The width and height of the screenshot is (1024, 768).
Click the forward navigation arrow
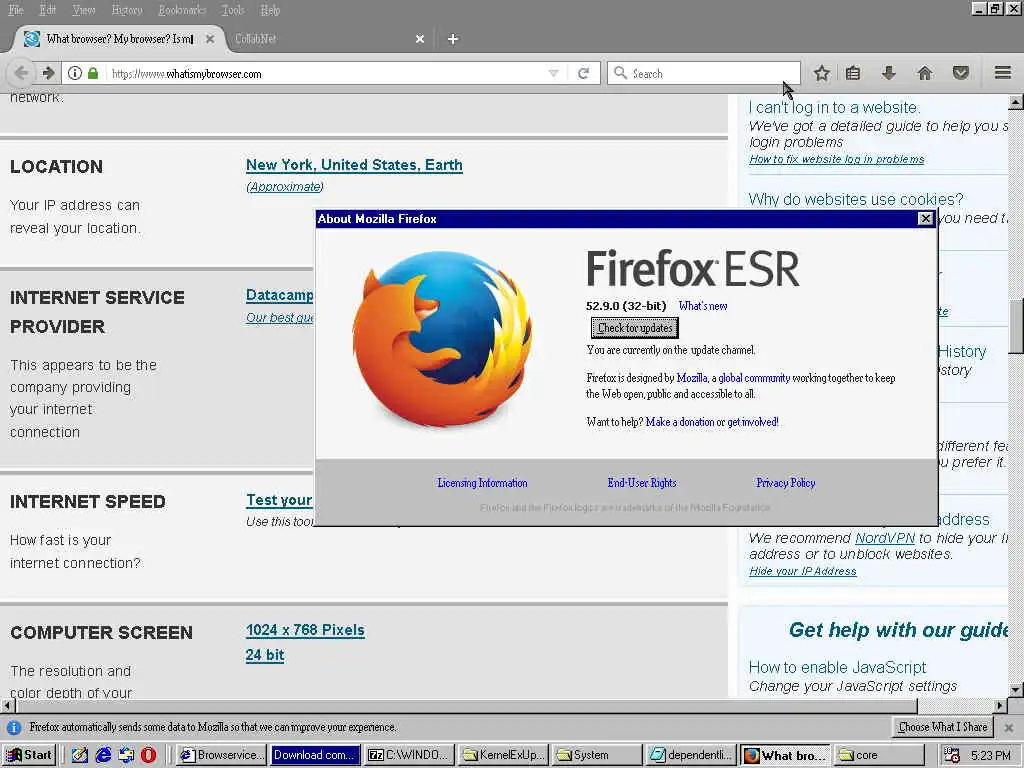pos(48,73)
